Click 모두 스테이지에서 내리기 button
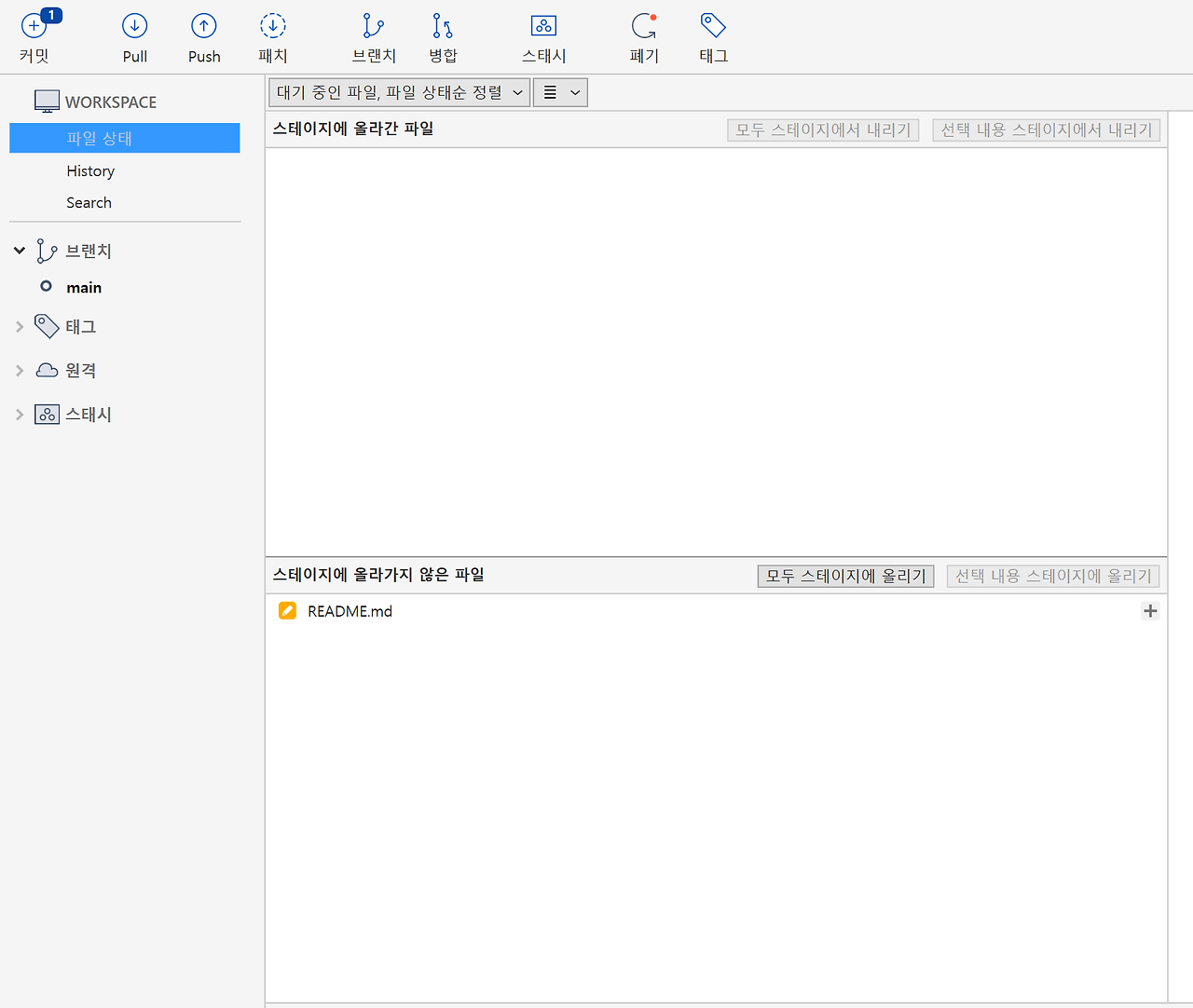The image size is (1193, 1008). 823,129
